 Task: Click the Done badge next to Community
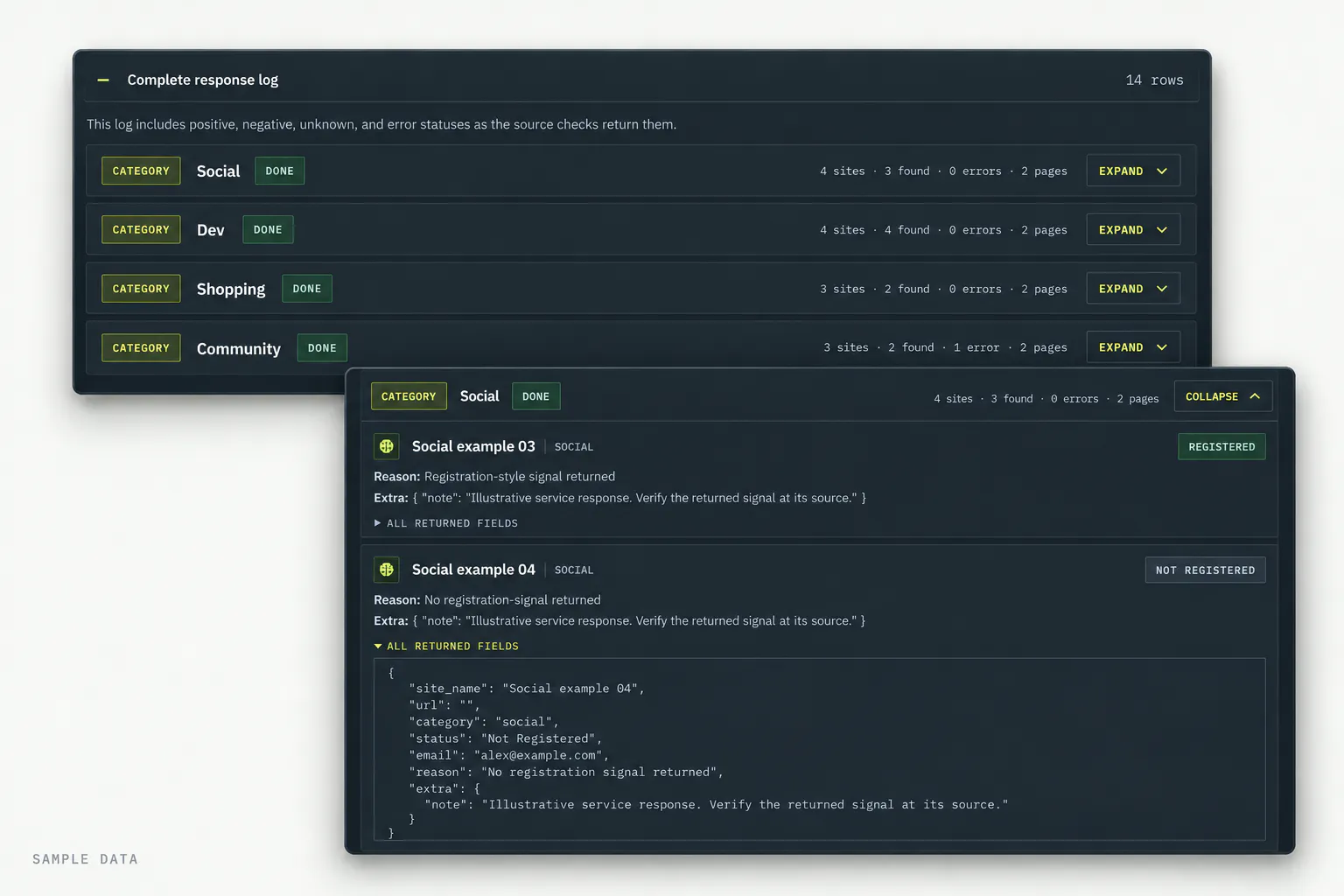click(322, 347)
